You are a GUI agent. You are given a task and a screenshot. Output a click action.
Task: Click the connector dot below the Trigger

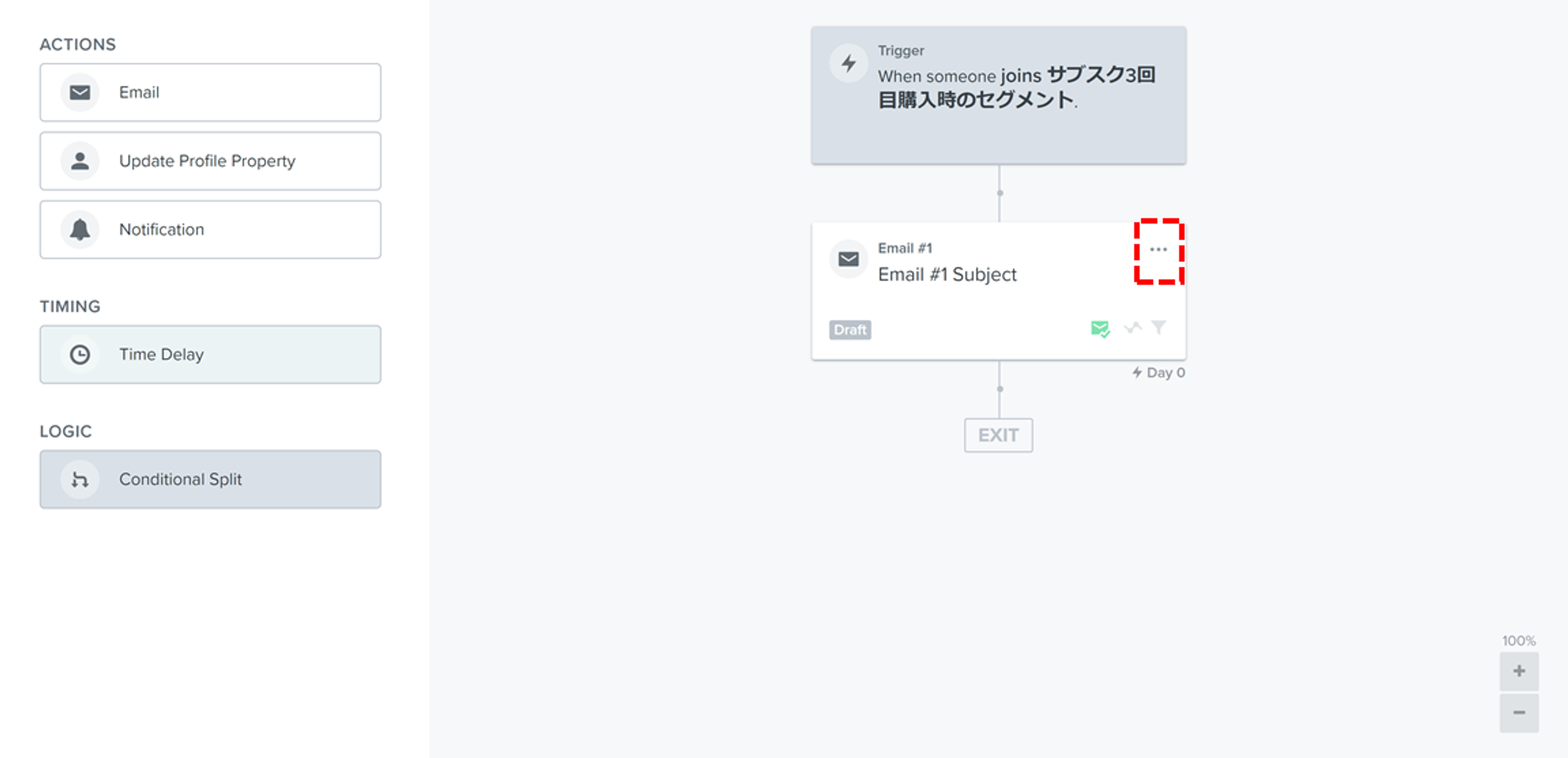[1000, 193]
